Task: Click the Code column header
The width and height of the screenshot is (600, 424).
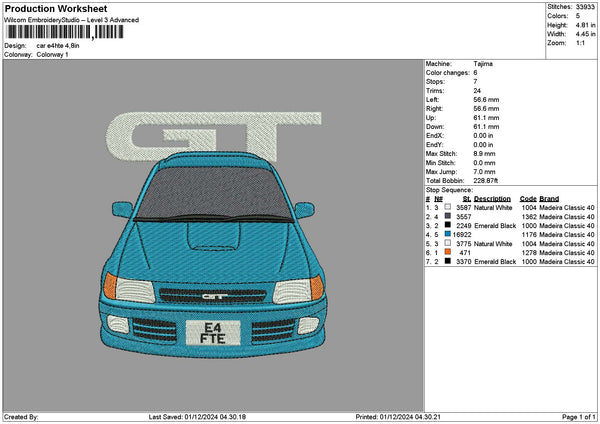Action: pyautogui.click(x=529, y=198)
